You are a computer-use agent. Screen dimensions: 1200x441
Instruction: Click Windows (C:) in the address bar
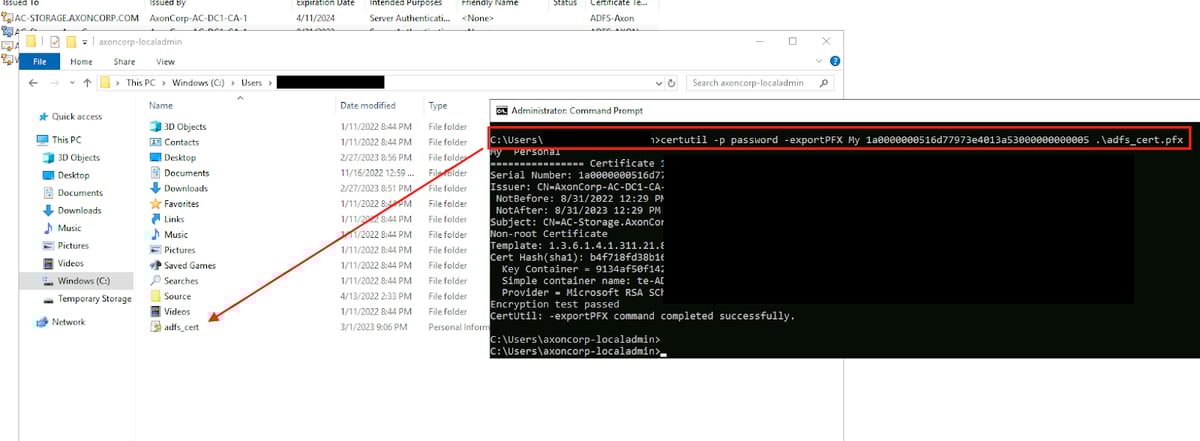pyautogui.click(x=200, y=83)
